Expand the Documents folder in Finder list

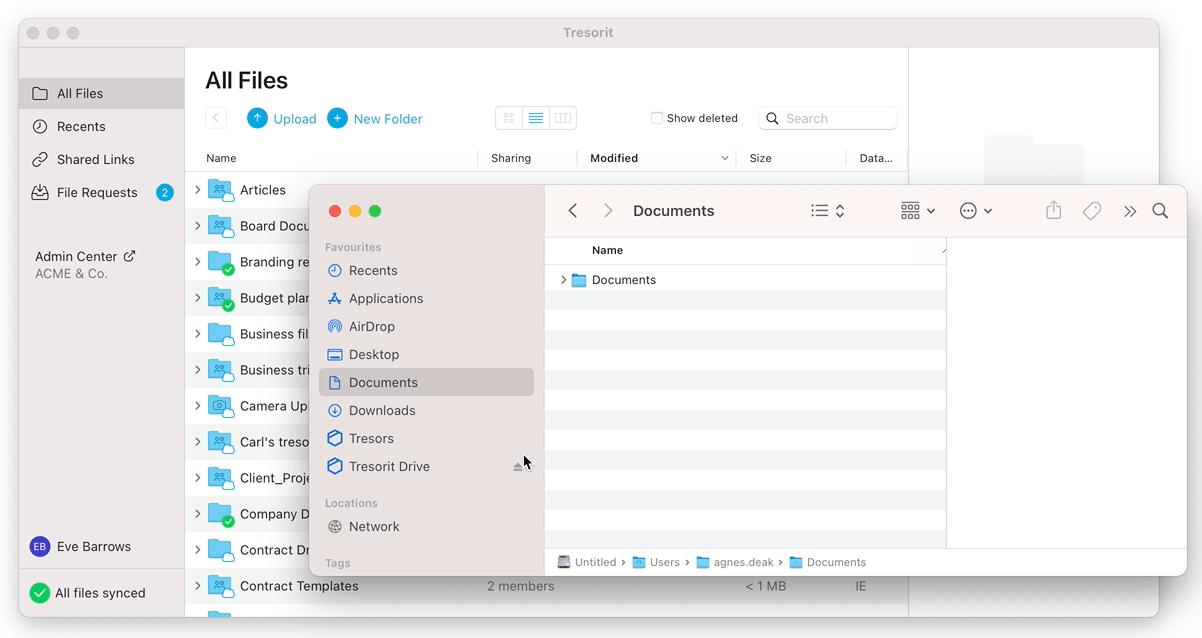click(563, 280)
